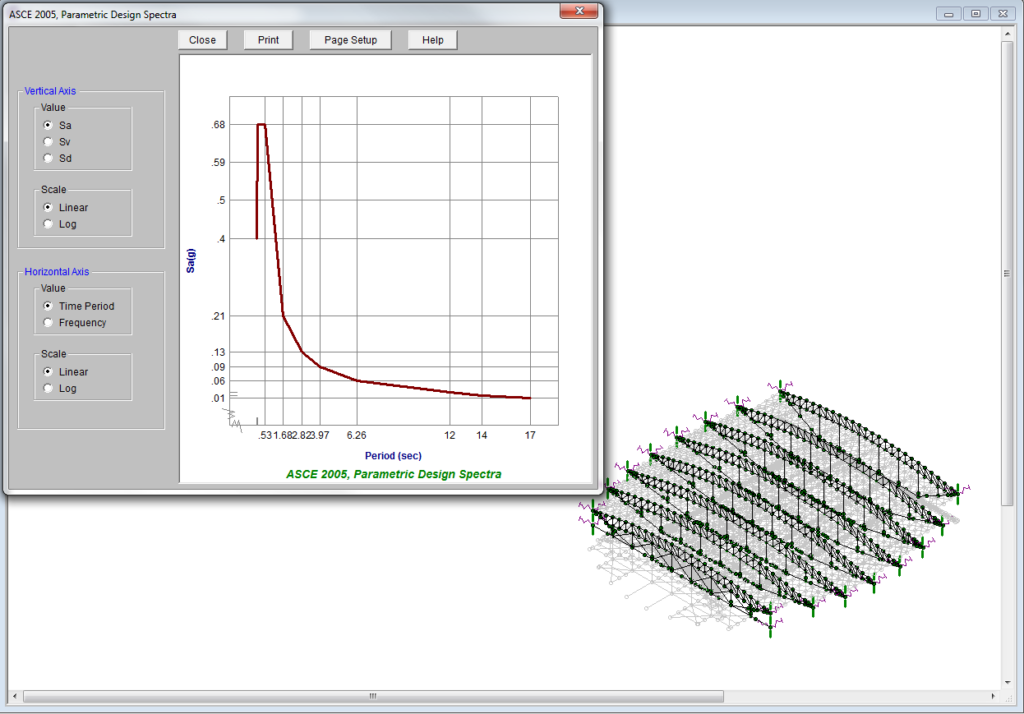Minimize the background model window

click(x=949, y=13)
